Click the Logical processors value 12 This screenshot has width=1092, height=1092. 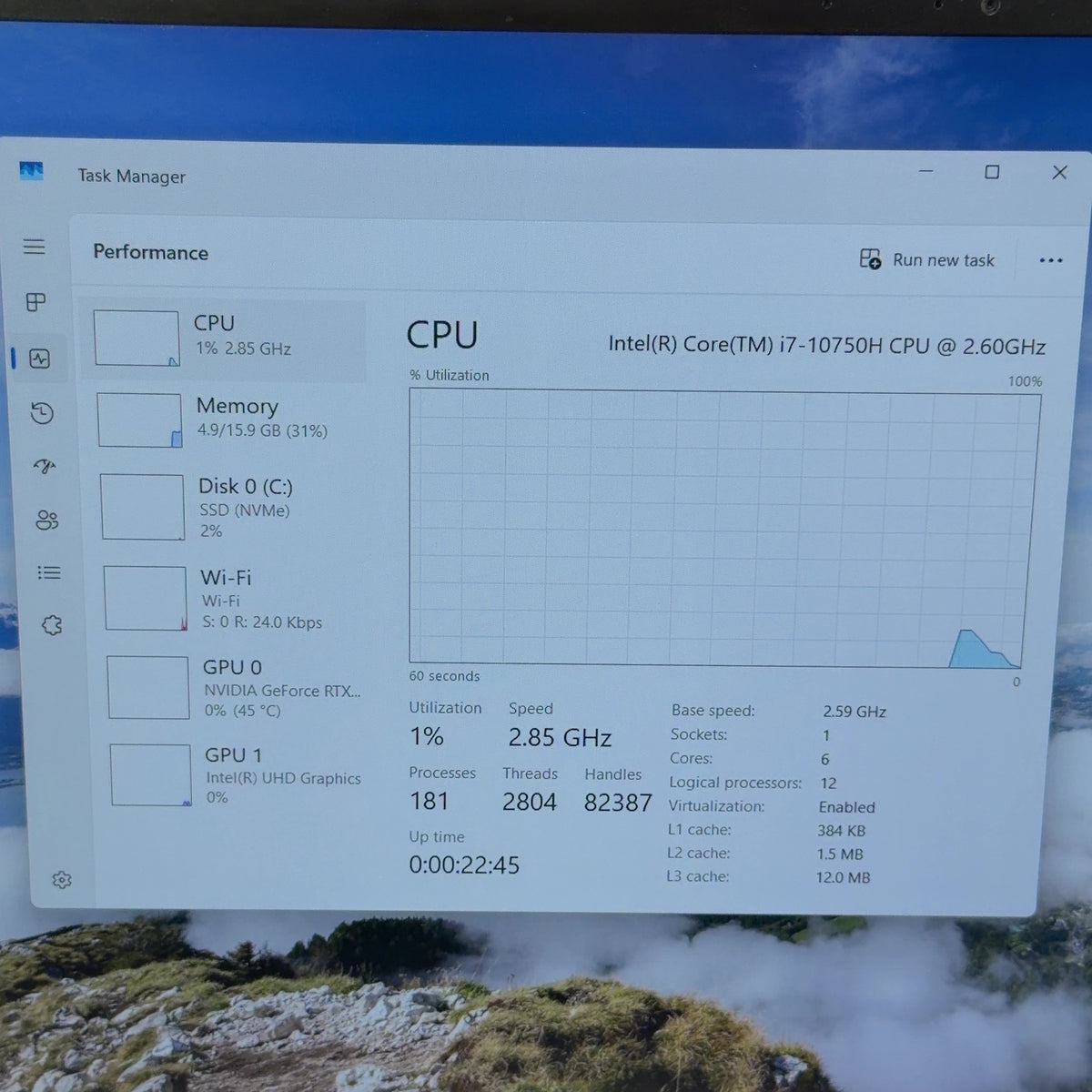point(828,783)
